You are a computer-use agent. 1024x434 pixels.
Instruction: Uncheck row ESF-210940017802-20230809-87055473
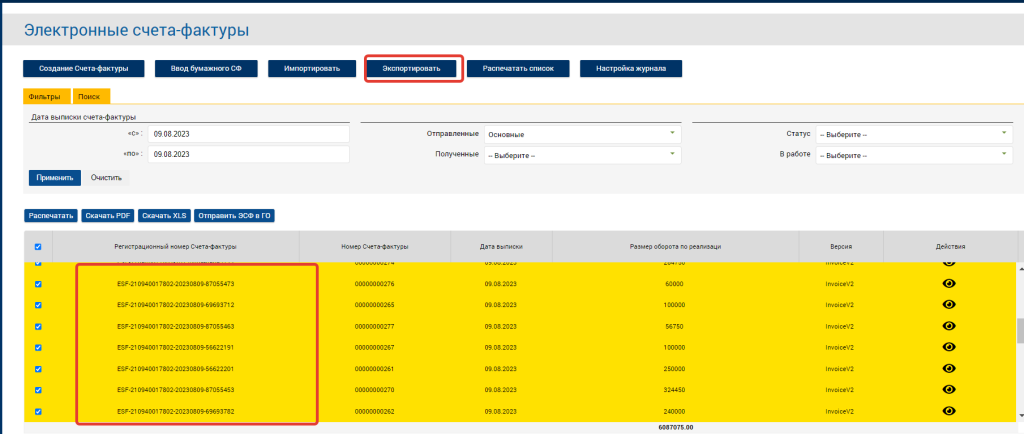coord(39,284)
